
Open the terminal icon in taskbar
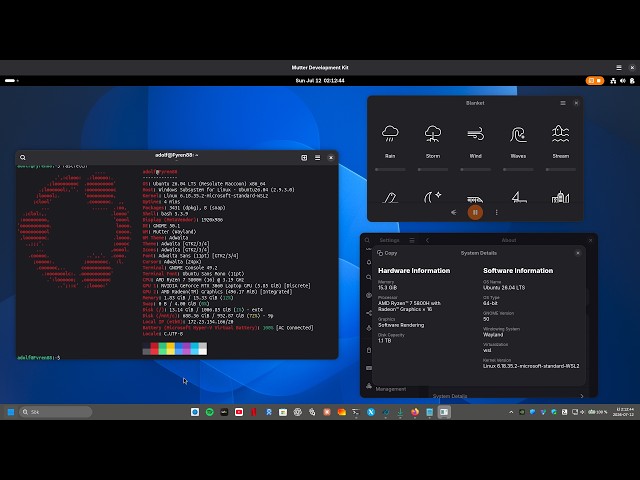click(x=356, y=412)
